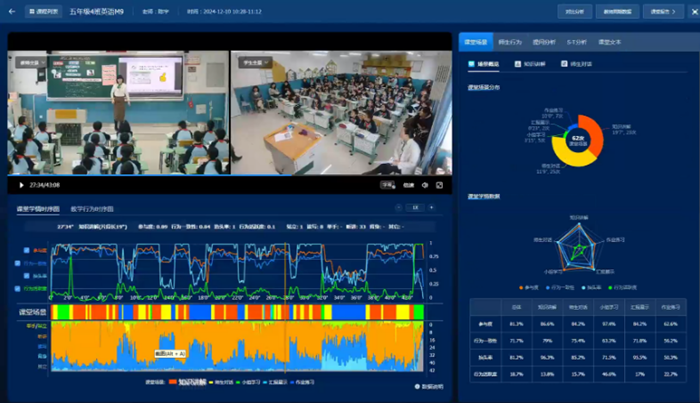Image resolution: width=700 pixels, height=403 pixels.
Task: Click the 对比分析 button
Action: 574,12
